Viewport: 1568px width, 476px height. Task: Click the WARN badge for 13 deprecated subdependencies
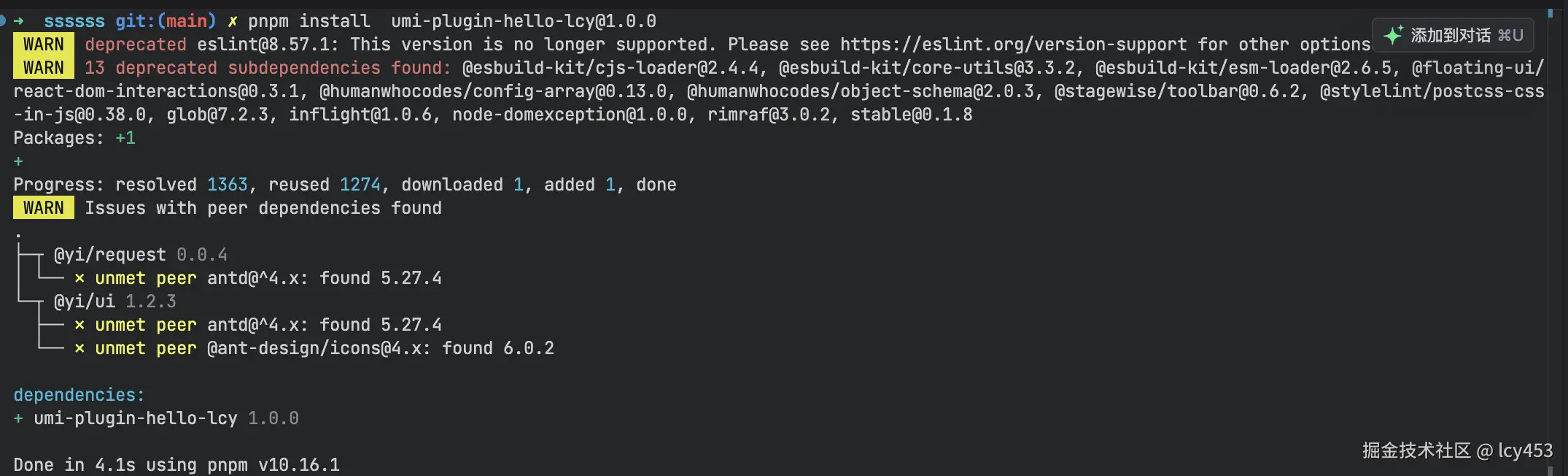(x=44, y=68)
